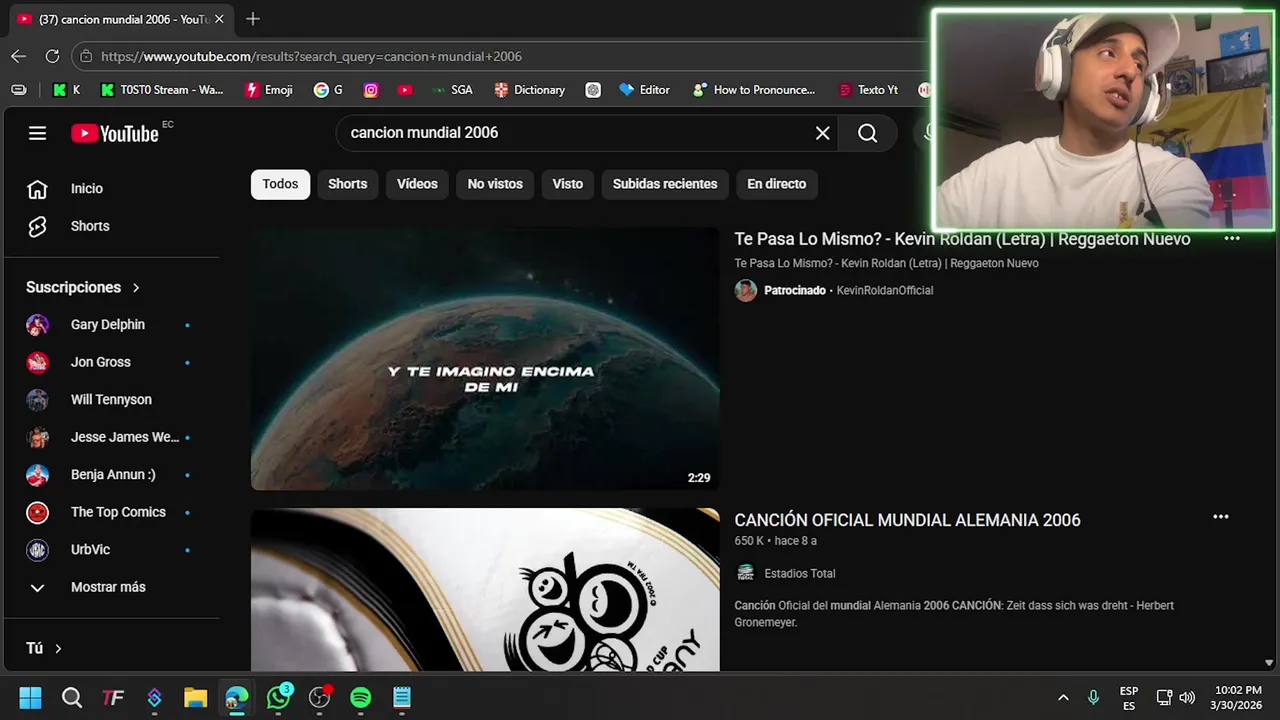Open the YouTube hamburger guide menu
The width and height of the screenshot is (1280, 720).
37,133
